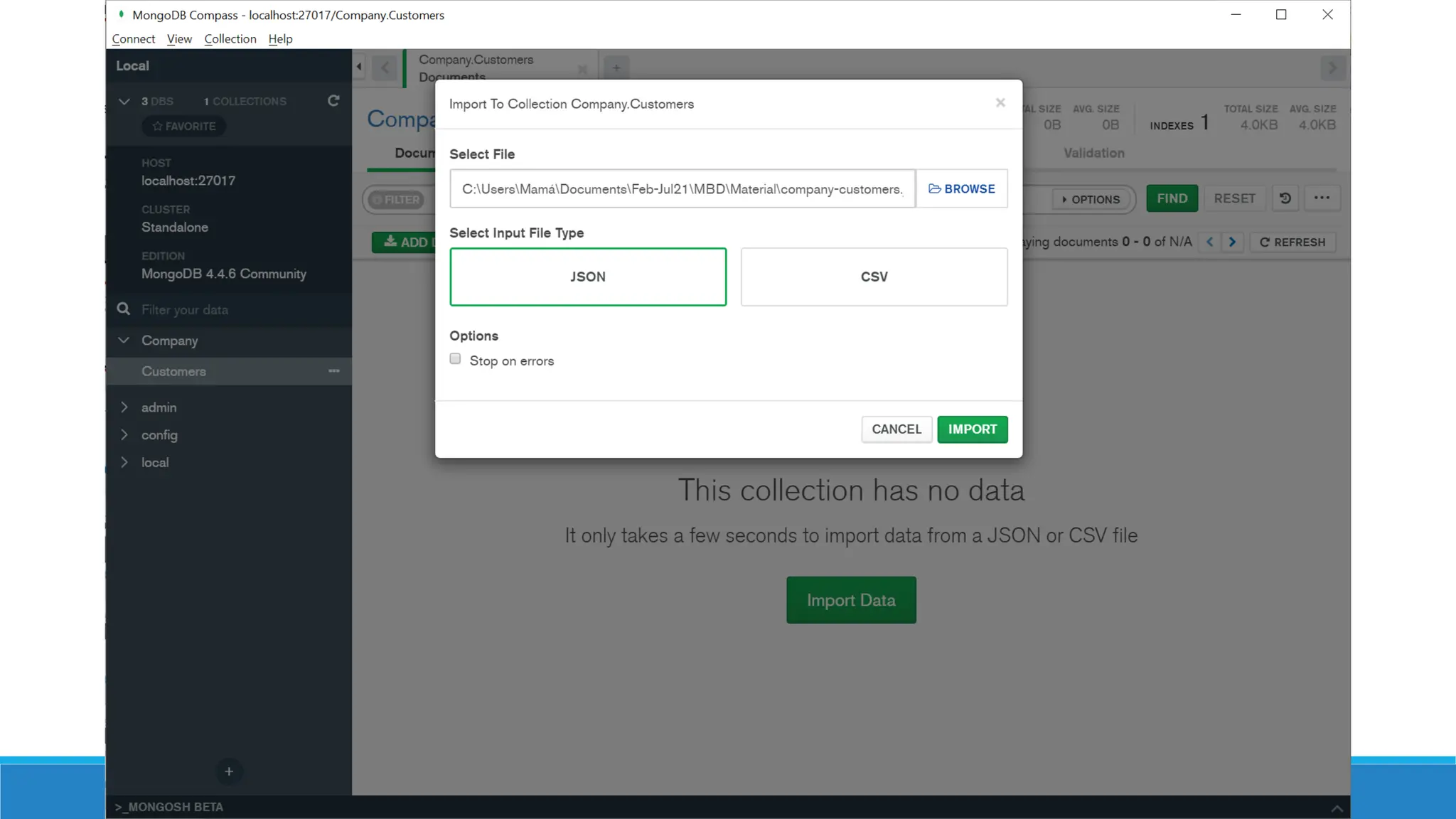Image resolution: width=1456 pixels, height=819 pixels.
Task: Close the import dialog with X icon
Action: (x=1000, y=103)
